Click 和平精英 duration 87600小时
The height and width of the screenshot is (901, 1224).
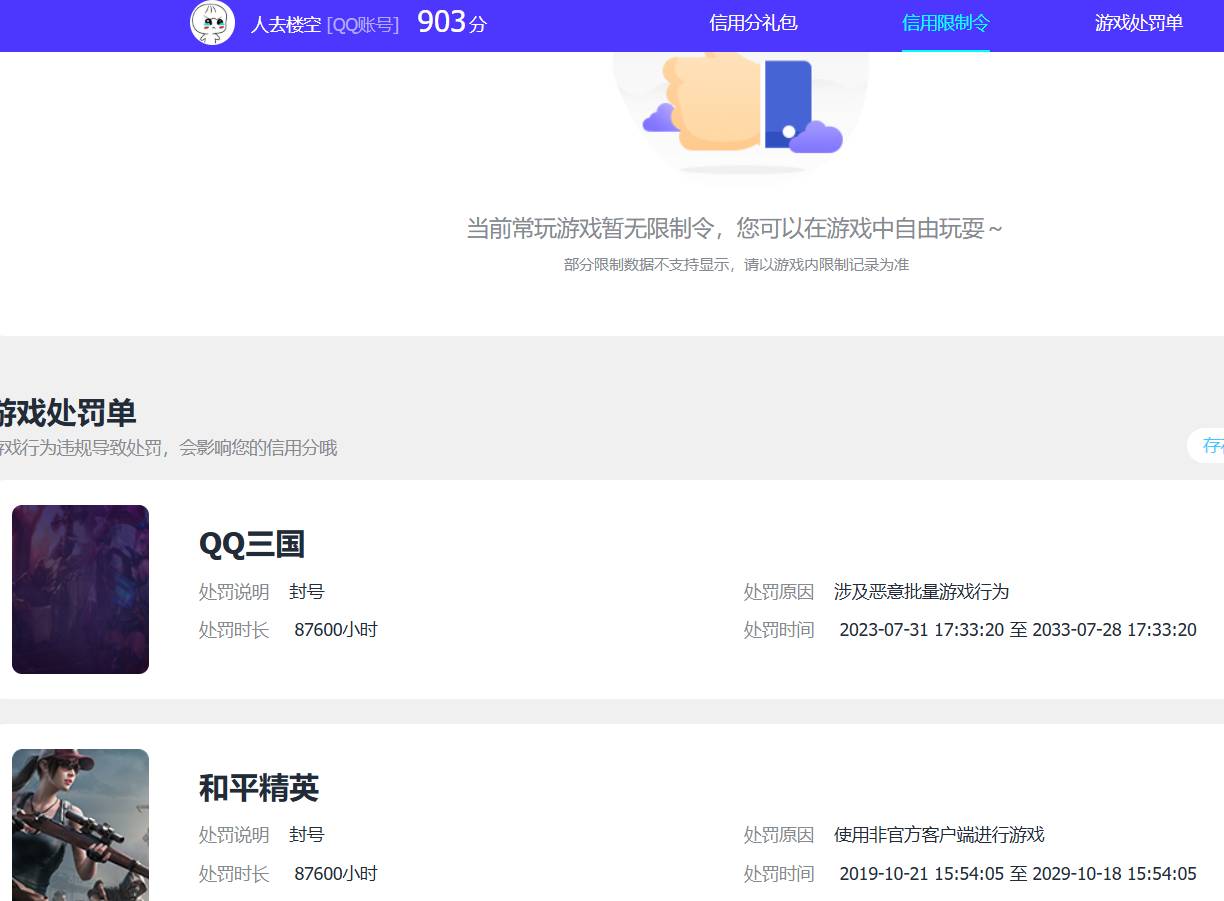pos(336,874)
